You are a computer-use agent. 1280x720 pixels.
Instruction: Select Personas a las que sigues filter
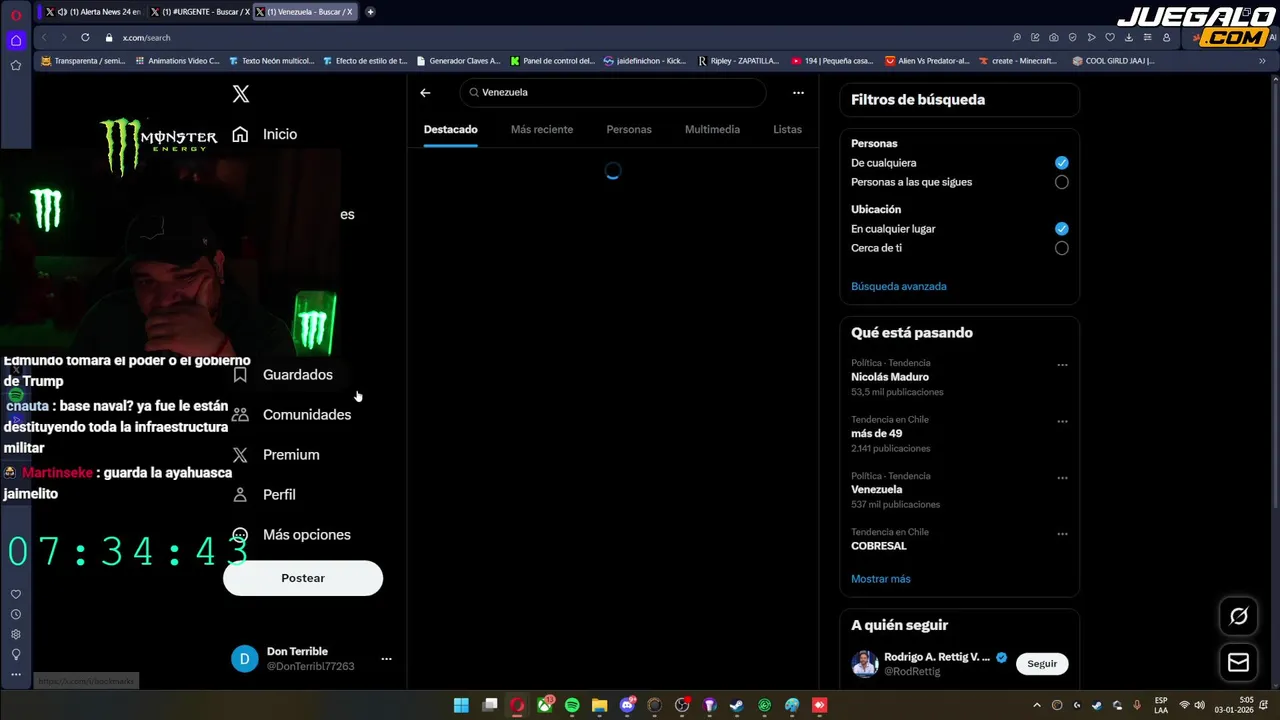point(1061,182)
